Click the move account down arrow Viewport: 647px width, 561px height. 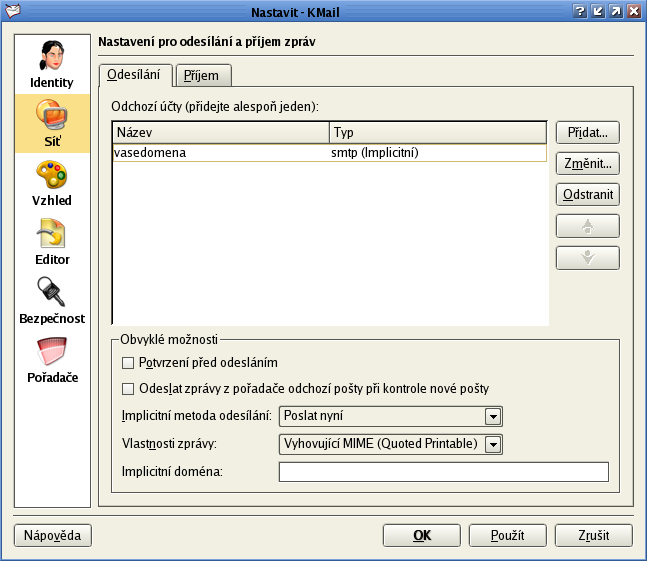tap(587, 257)
